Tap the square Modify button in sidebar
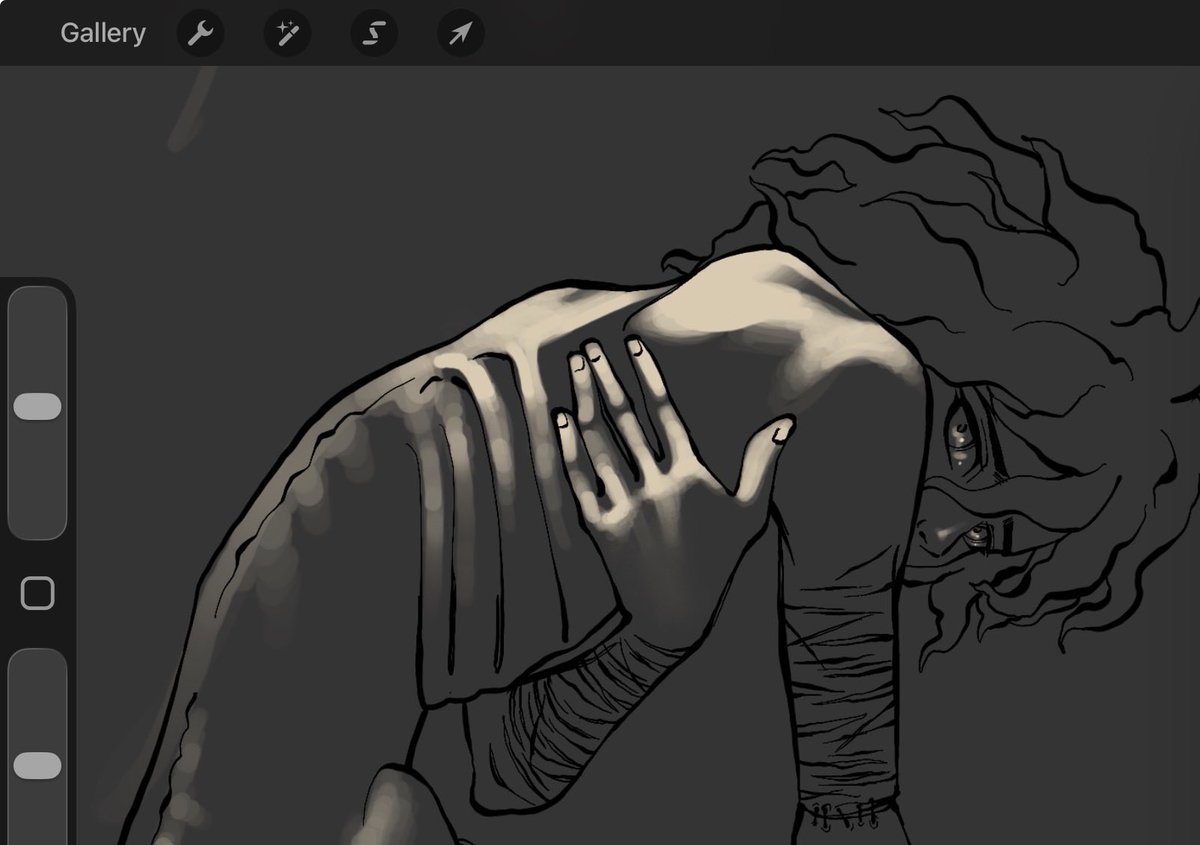The height and width of the screenshot is (845, 1200). (x=38, y=594)
